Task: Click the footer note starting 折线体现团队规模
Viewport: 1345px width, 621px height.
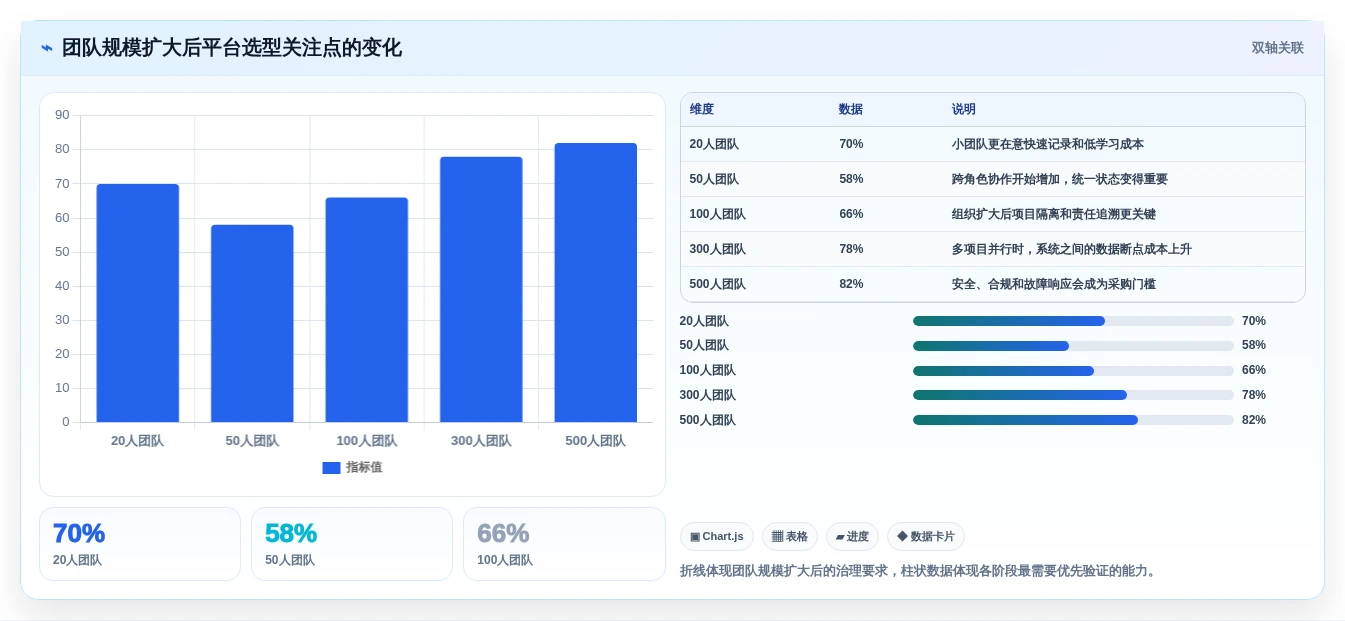Action: tap(920, 571)
